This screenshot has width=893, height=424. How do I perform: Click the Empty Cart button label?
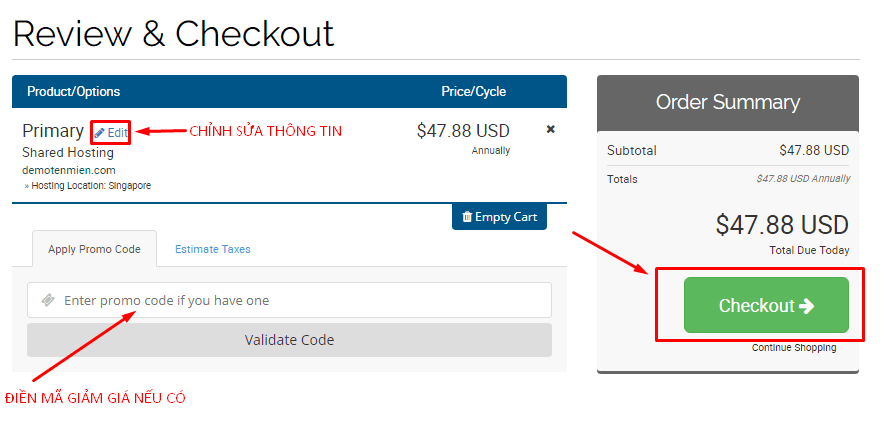tap(506, 217)
